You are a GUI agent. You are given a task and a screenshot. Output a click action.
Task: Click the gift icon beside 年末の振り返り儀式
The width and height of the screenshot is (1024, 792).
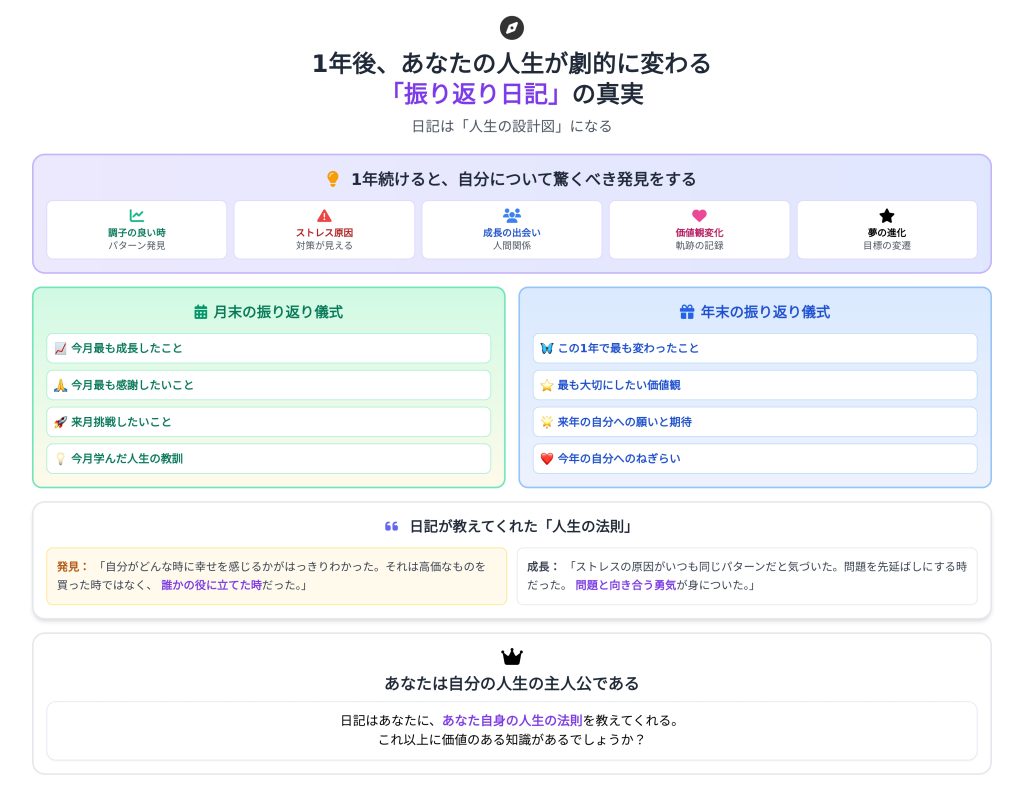tap(687, 312)
